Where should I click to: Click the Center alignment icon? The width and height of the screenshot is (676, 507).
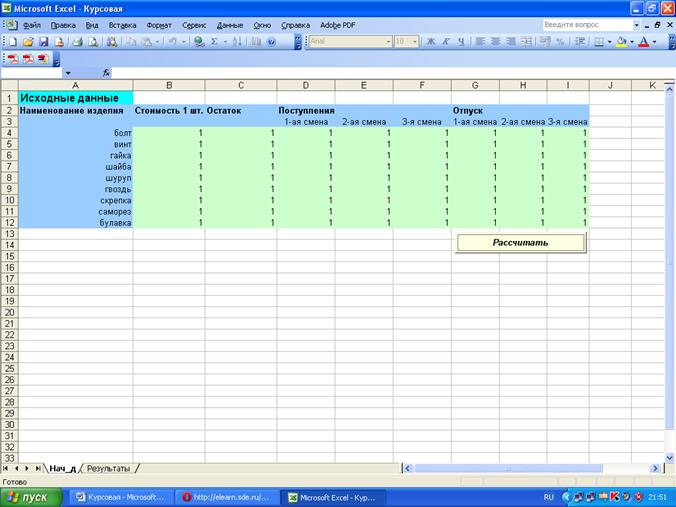(495, 42)
